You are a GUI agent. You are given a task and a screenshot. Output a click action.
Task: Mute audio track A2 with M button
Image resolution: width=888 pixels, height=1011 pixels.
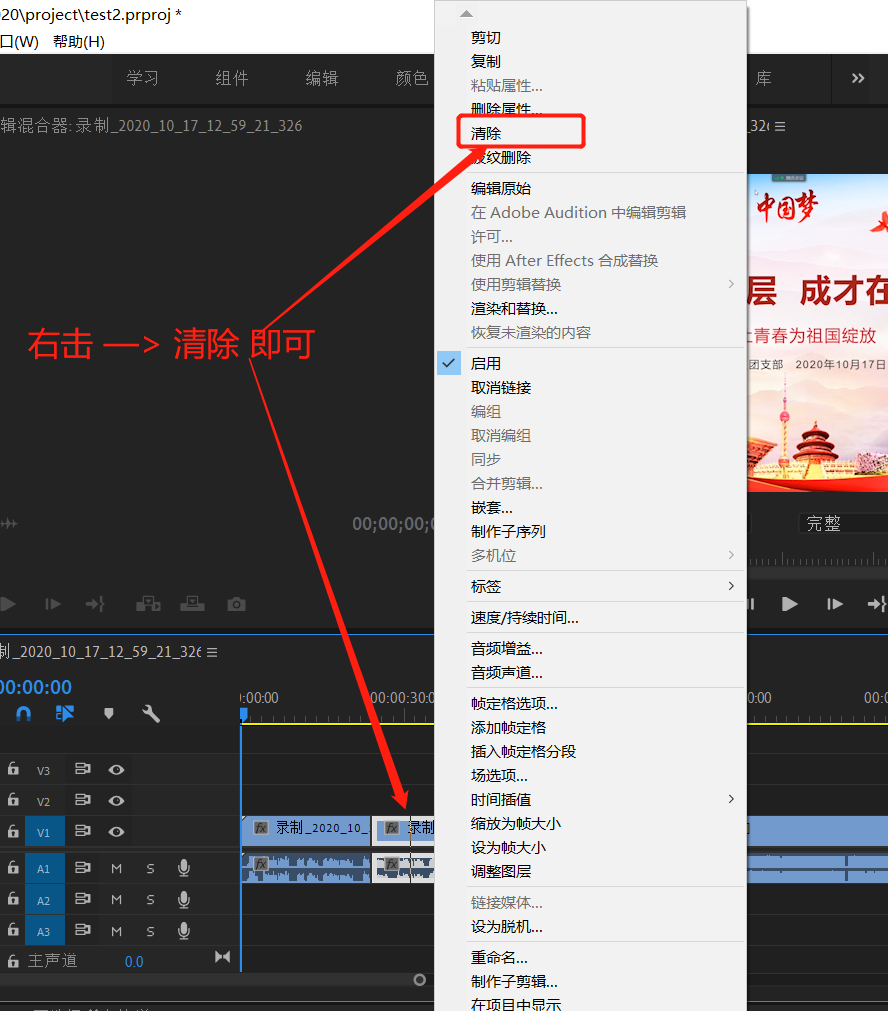click(116, 900)
